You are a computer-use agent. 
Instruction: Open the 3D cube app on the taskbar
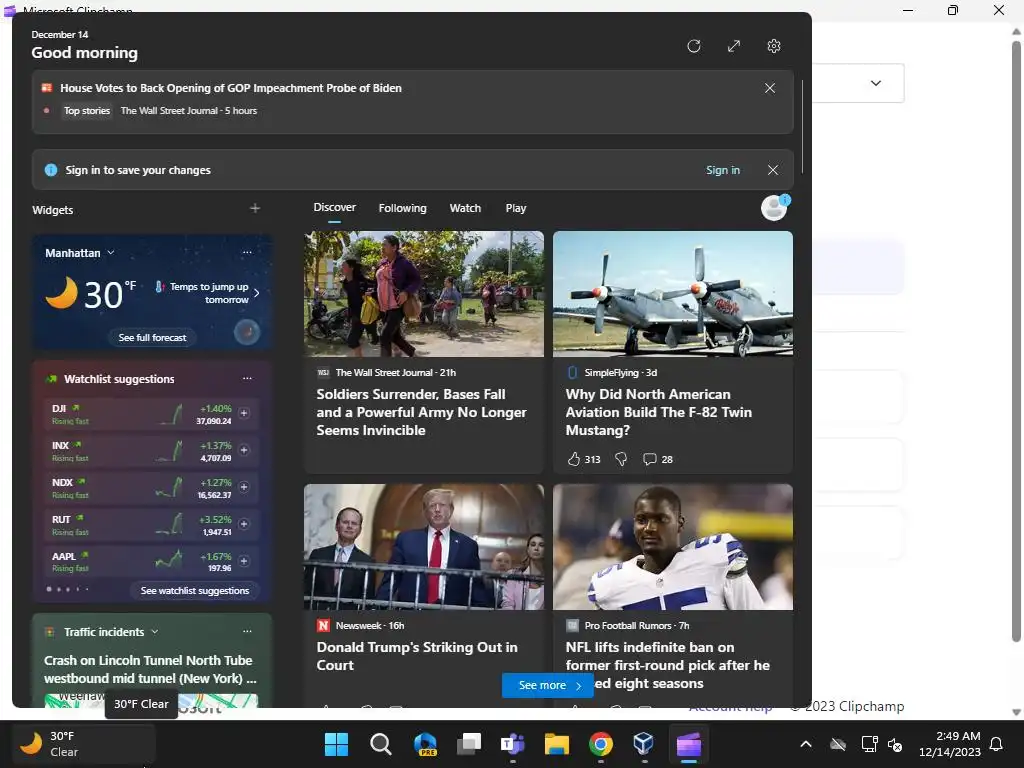point(644,744)
